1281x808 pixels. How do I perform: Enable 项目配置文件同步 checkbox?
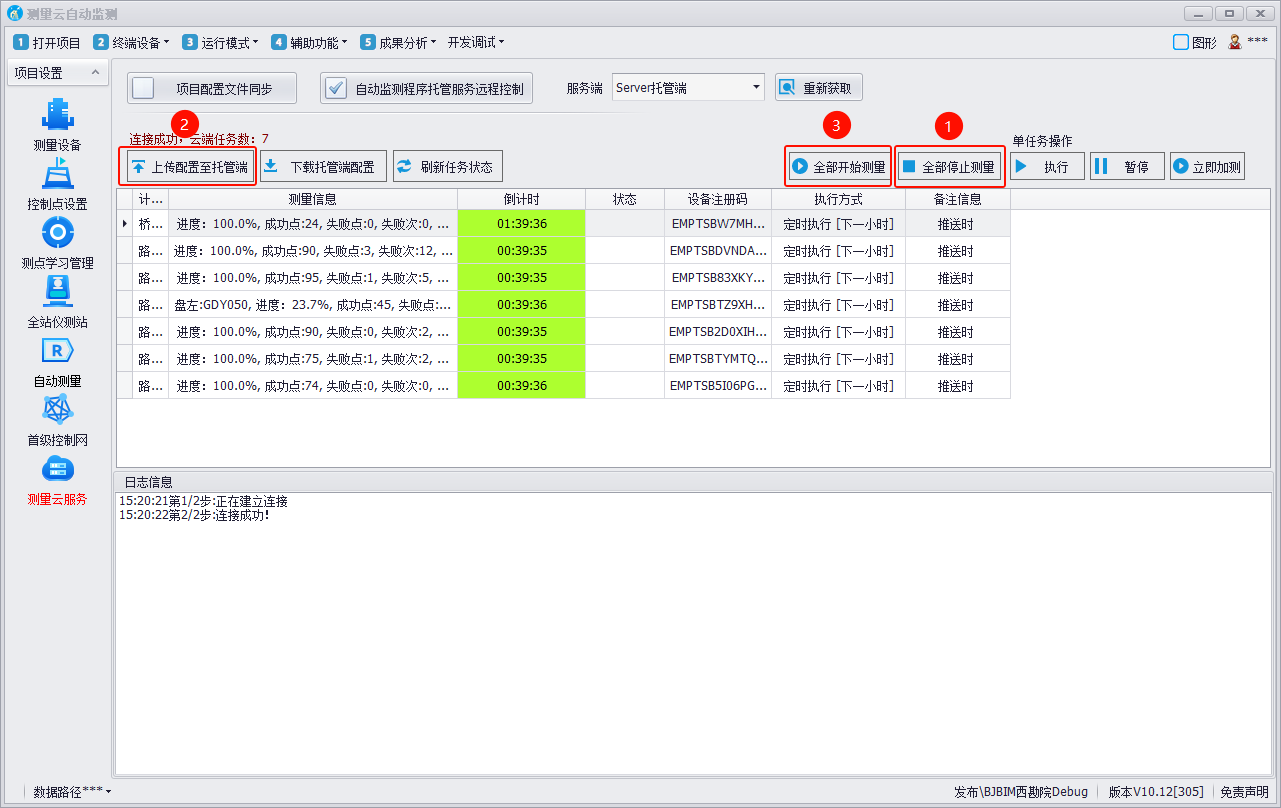144,88
